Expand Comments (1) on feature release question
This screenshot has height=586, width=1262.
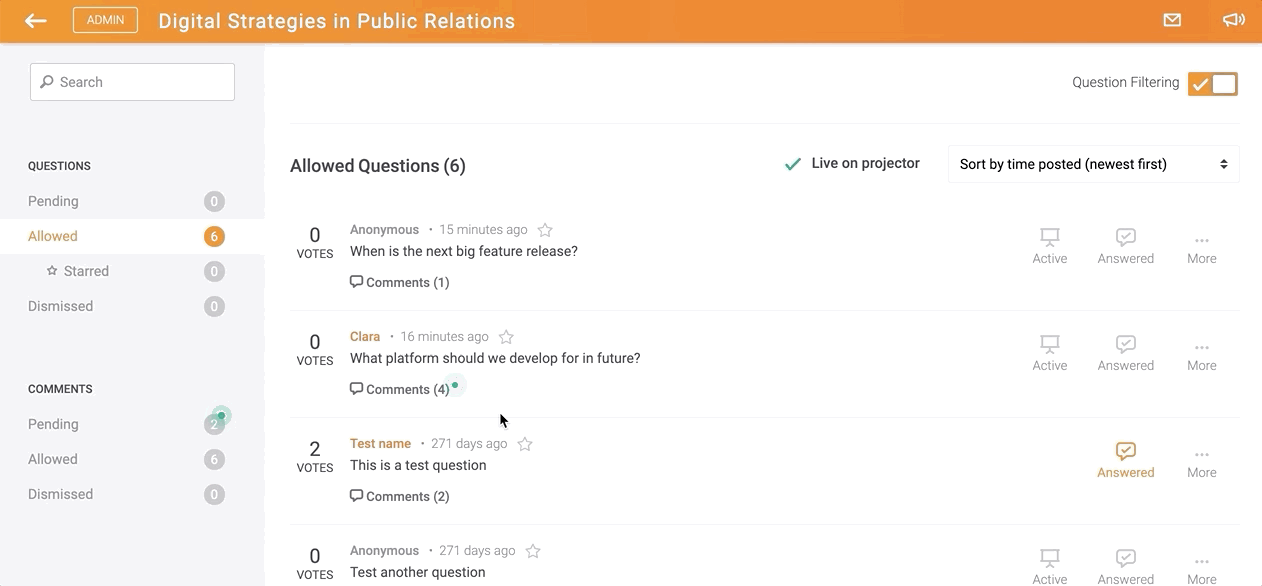(x=400, y=282)
